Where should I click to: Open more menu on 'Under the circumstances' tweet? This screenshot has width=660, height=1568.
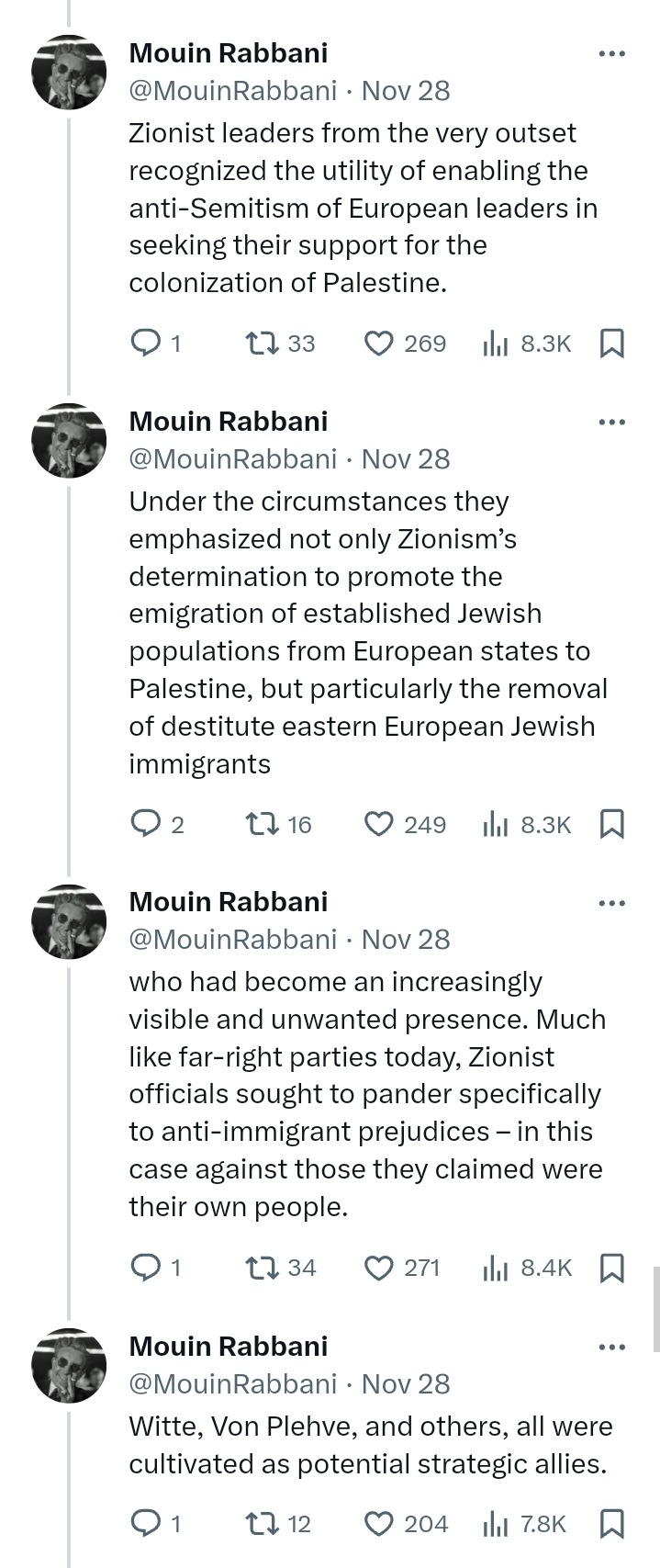pyautogui.click(x=611, y=422)
